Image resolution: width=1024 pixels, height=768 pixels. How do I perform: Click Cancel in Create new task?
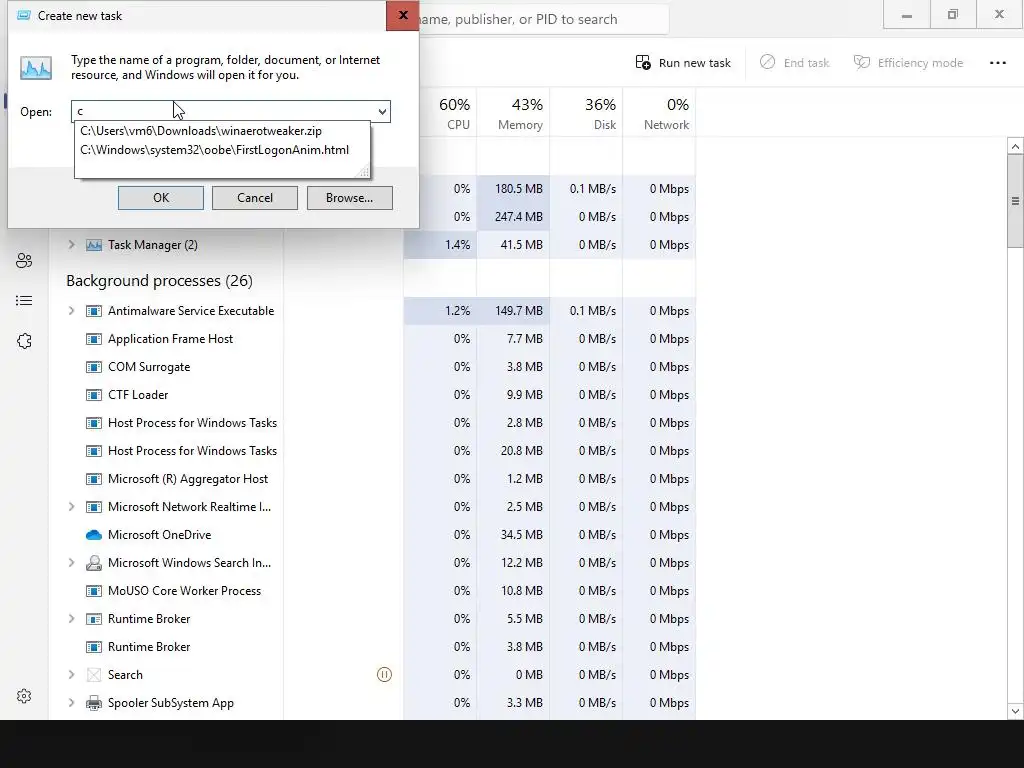click(255, 198)
